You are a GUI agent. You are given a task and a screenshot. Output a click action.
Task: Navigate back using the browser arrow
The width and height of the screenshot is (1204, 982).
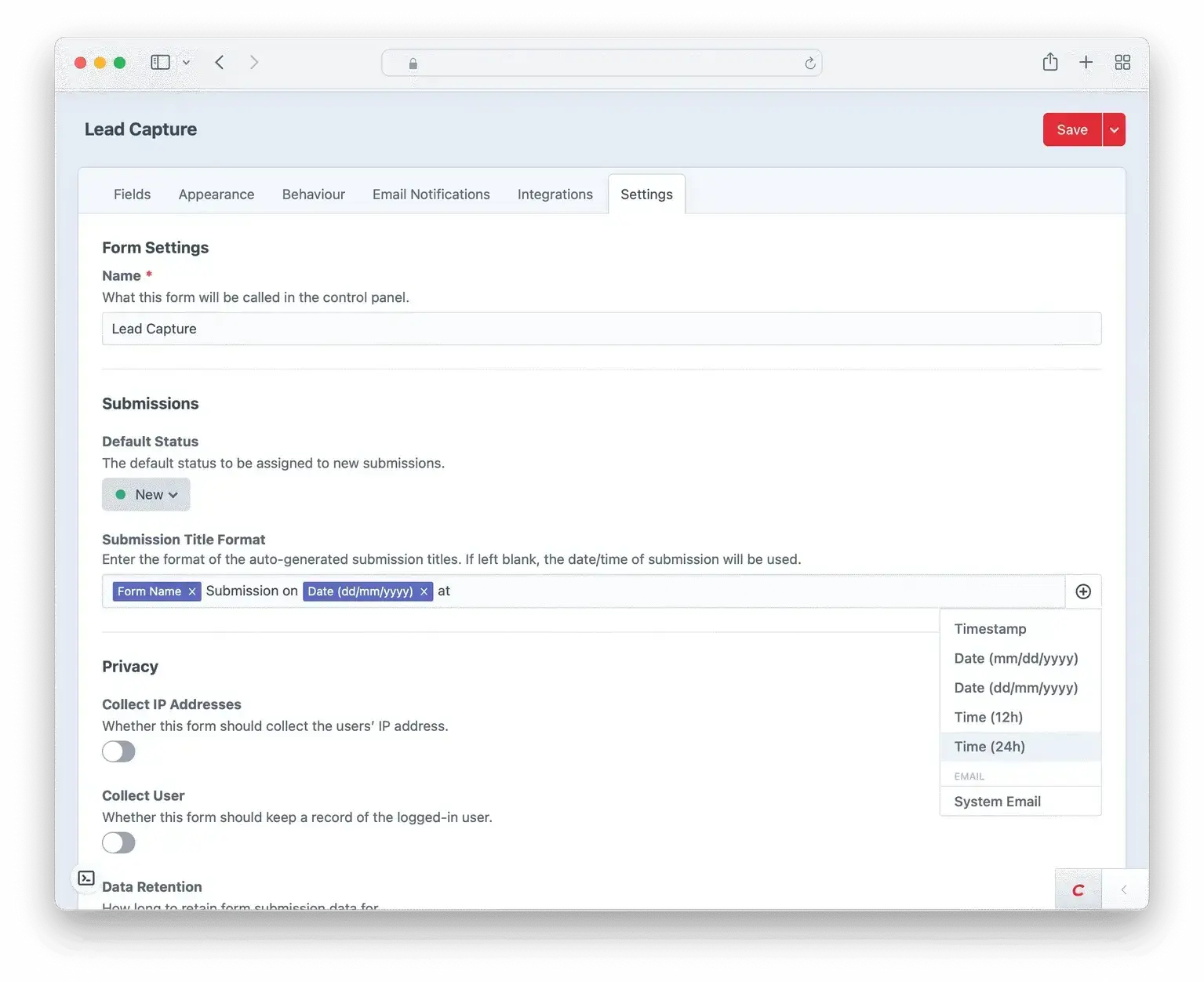tap(220, 62)
